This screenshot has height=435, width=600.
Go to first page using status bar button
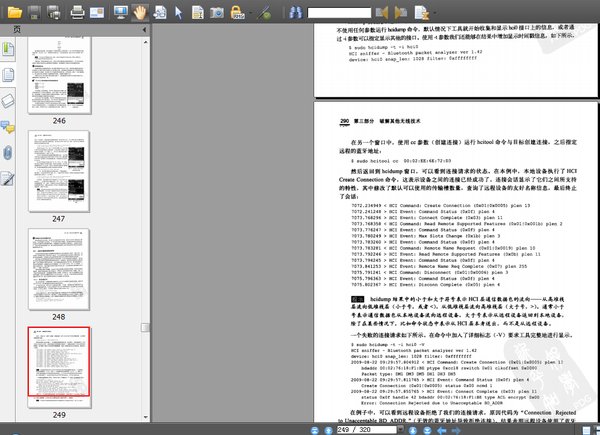pyautogui.click(x=315, y=430)
